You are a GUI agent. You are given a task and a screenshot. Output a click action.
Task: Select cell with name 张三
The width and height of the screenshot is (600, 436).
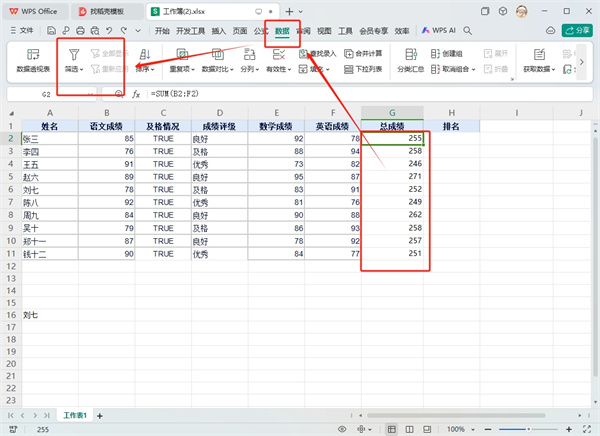(50, 139)
